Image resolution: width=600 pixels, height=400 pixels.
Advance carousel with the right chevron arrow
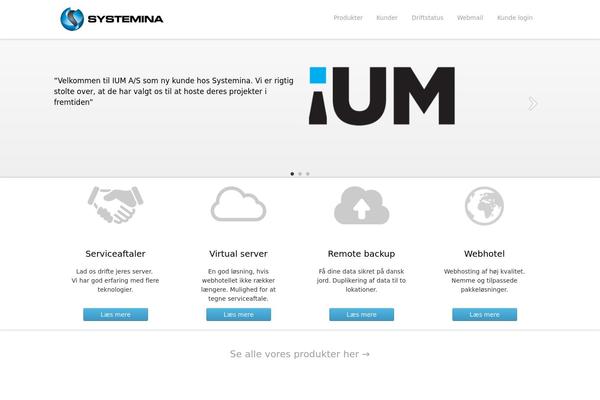click(533, 104)
